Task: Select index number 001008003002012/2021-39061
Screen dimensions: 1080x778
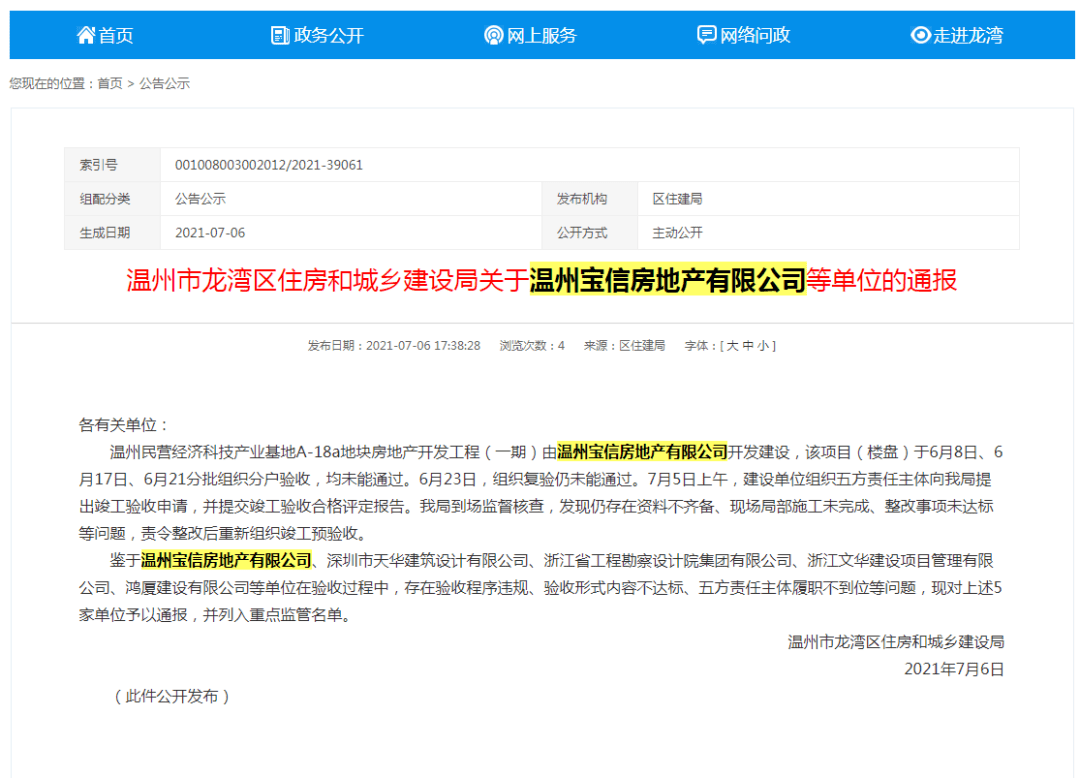Action: click(x=269, y=165)
